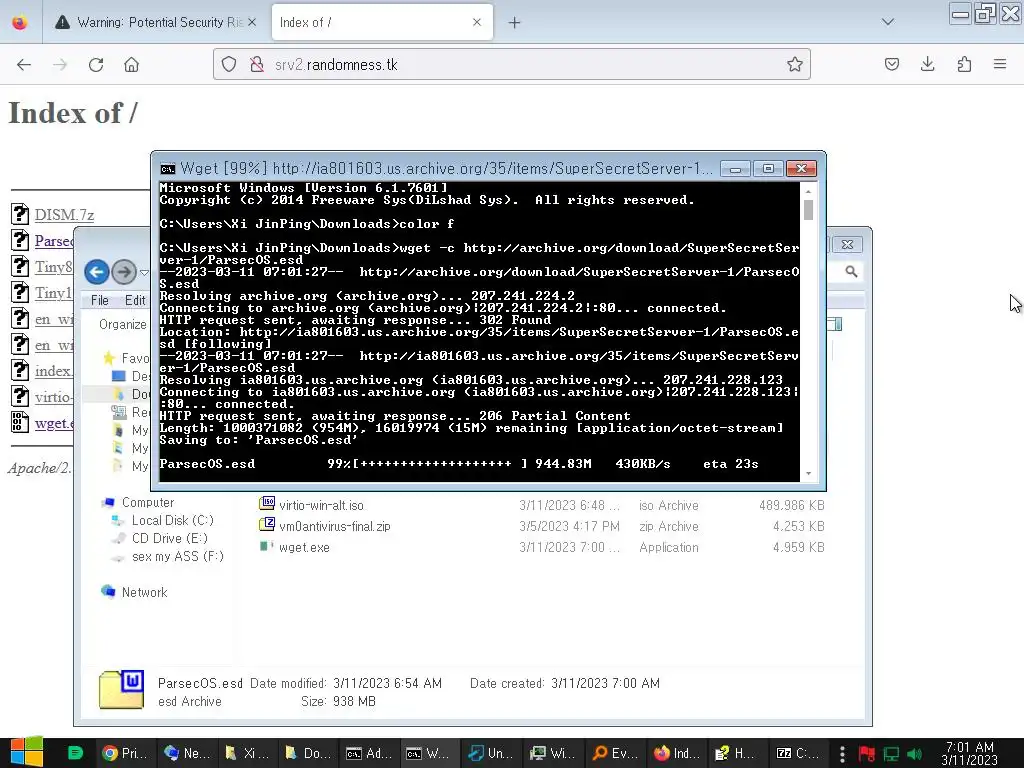
Task: Click the console scrollbar up arrow
Action: click(808, 191)
